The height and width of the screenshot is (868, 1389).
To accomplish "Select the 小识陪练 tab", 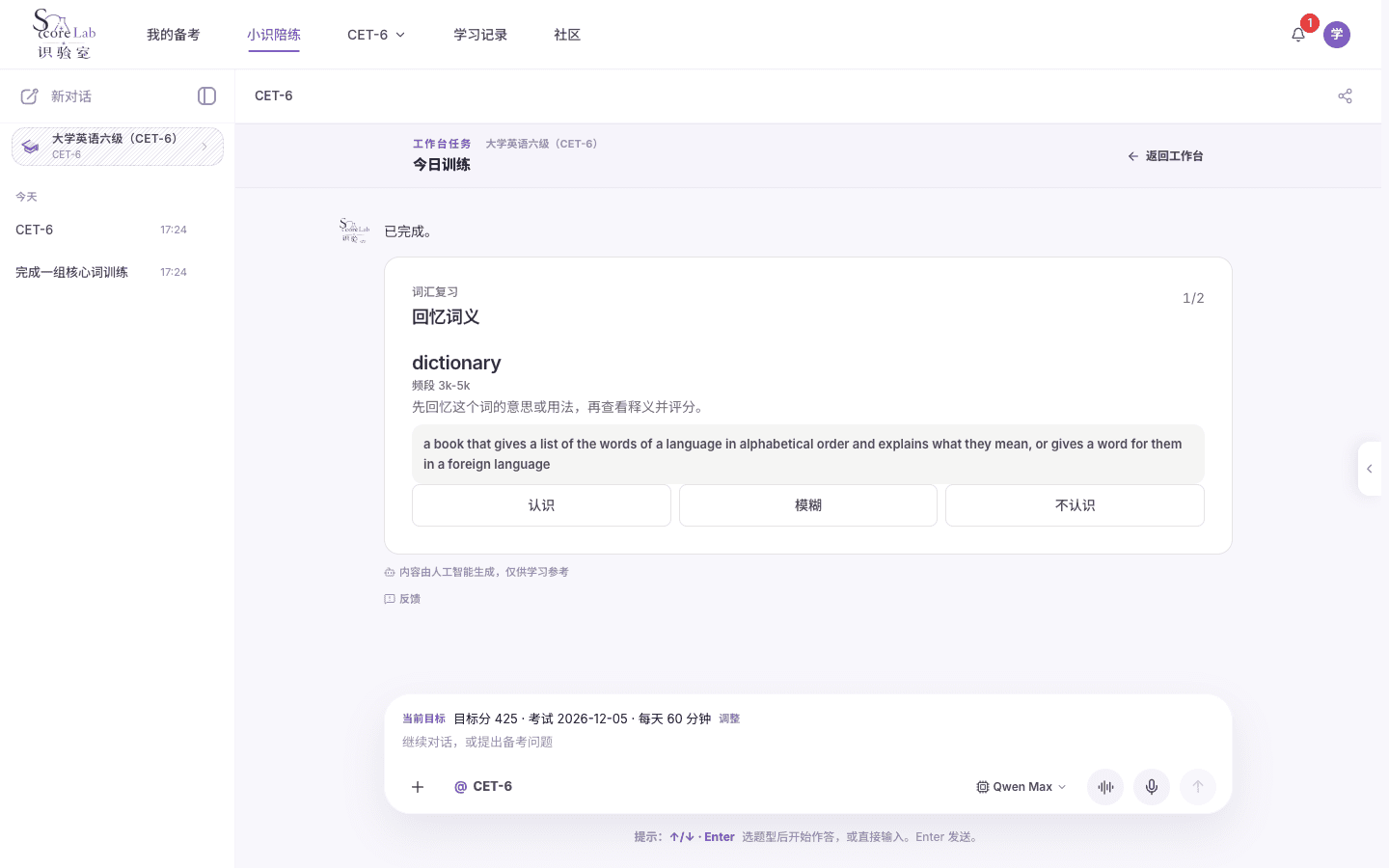I will (x=274, y=35).
